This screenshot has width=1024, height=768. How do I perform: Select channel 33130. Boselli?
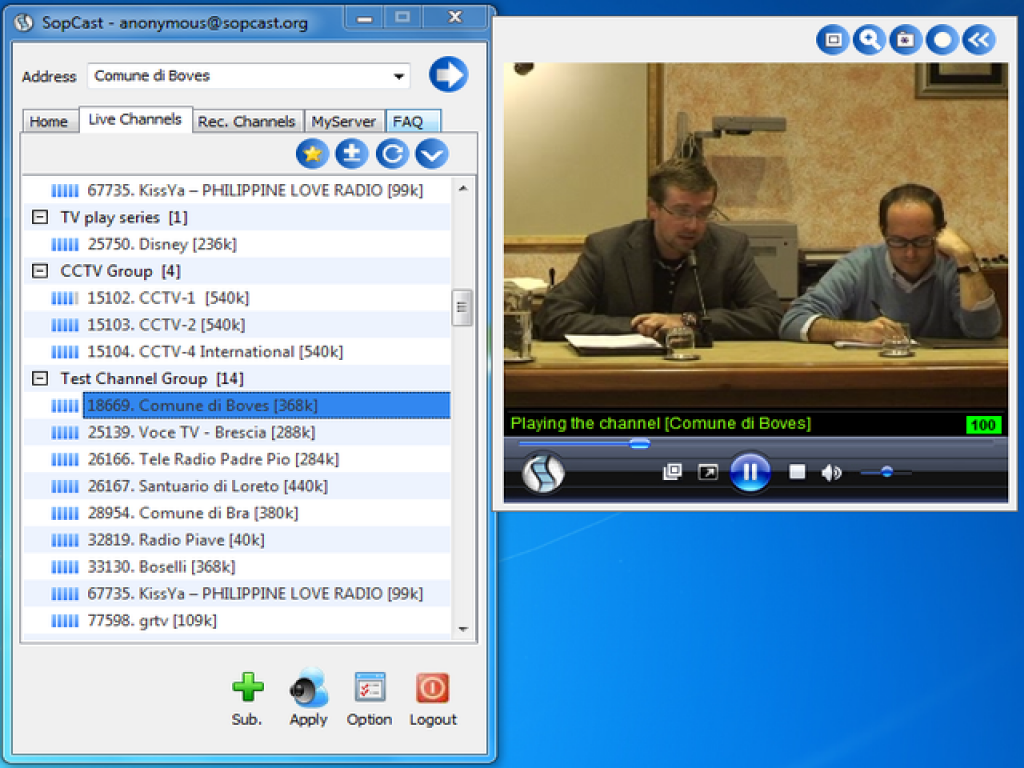[x=161, y=567]
